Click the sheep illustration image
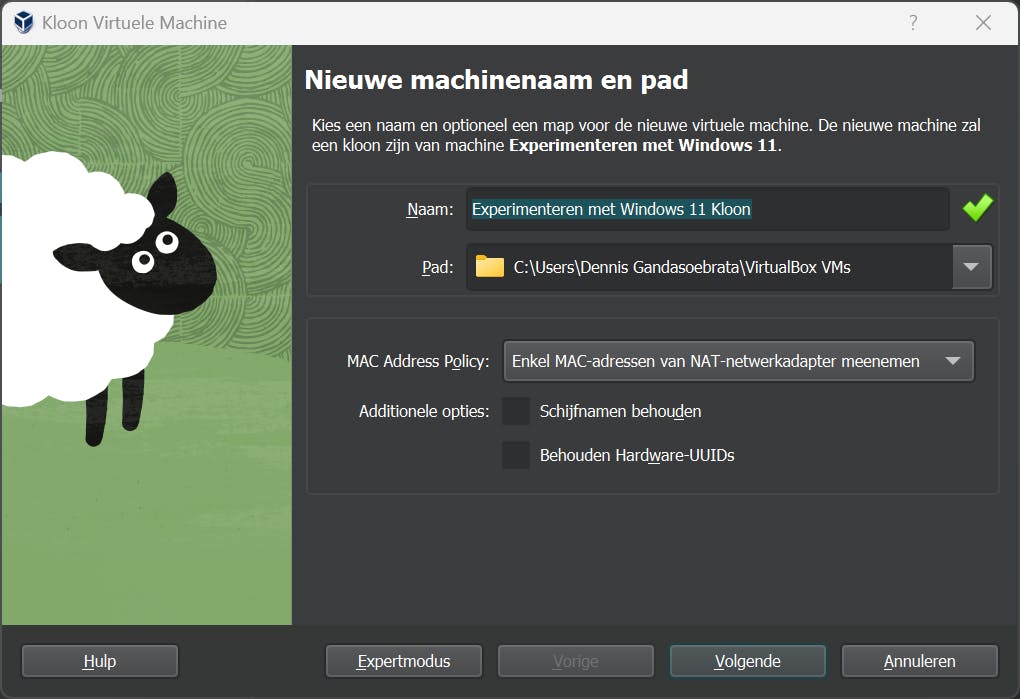Viewport: 1020px width, 699px height. click(x=147, y=335)
